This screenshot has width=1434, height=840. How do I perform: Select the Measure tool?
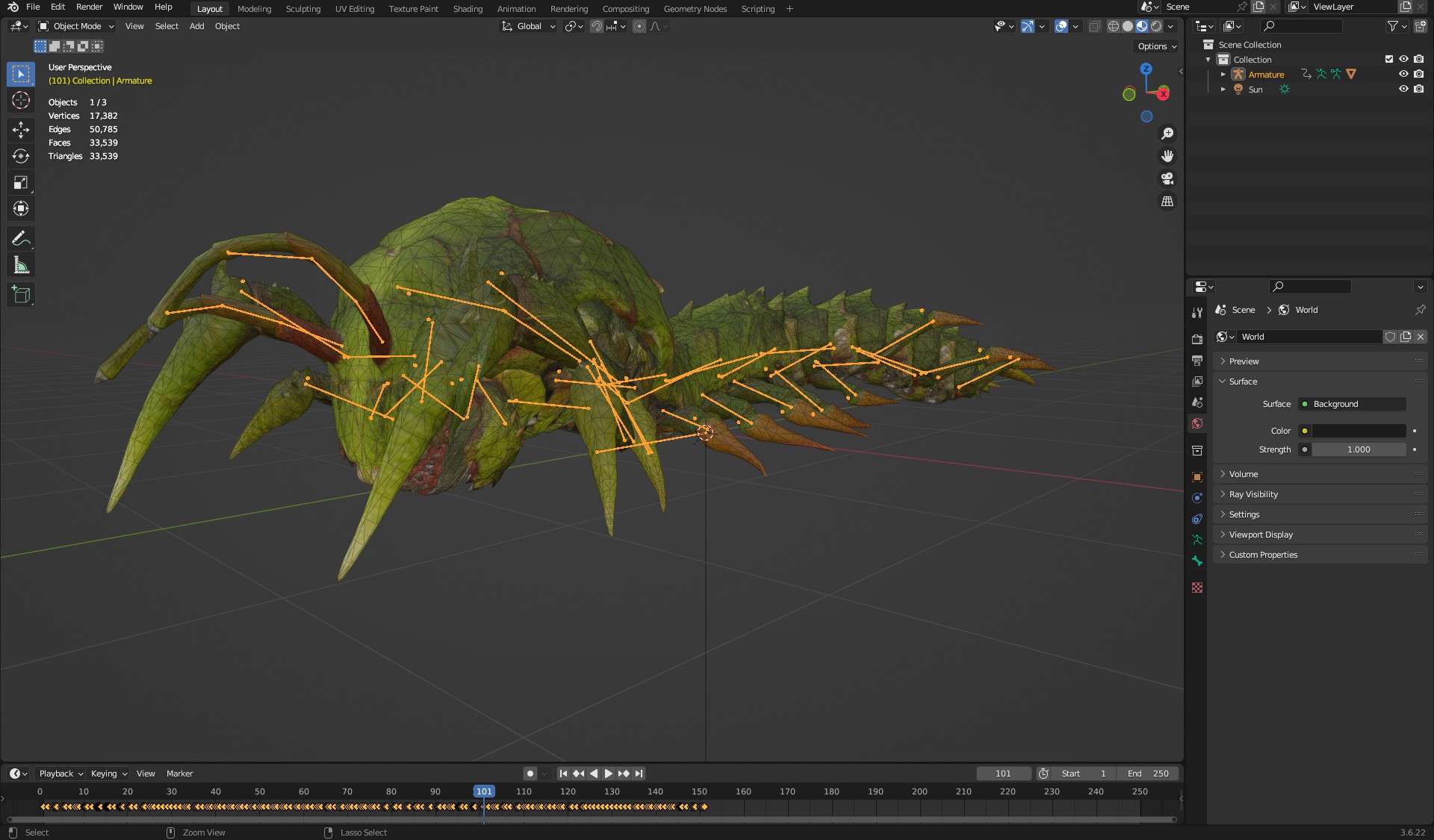(x=21, y=265)
